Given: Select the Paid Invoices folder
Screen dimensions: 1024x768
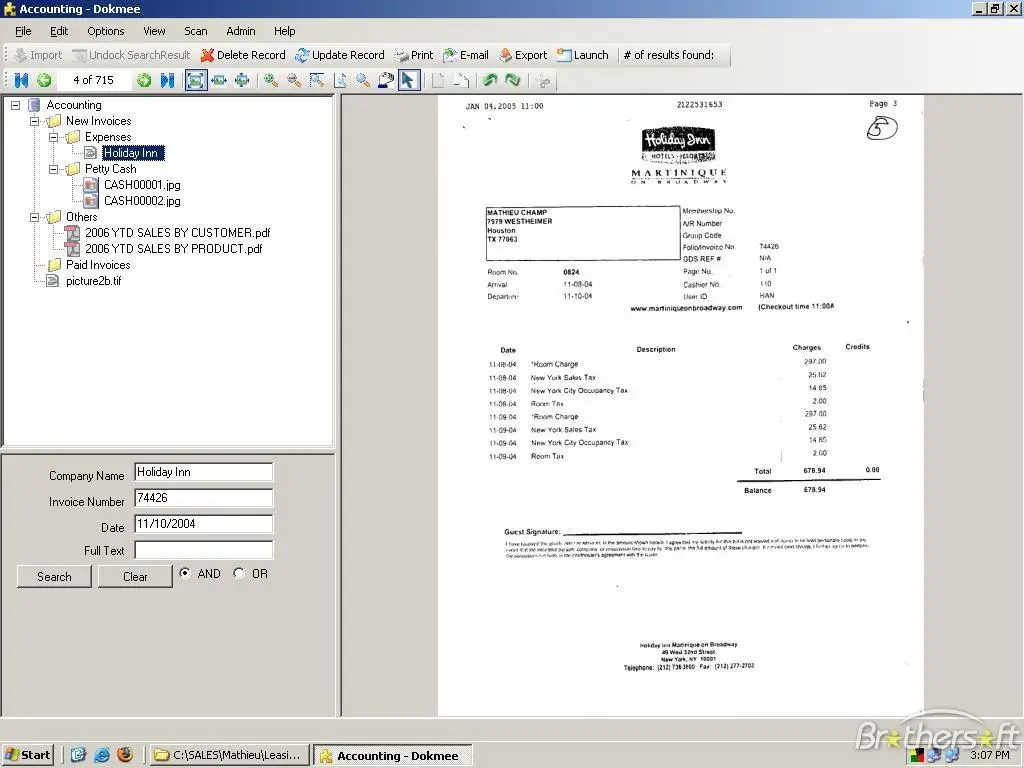Looking at the screenshot, I should click(98, 264).
